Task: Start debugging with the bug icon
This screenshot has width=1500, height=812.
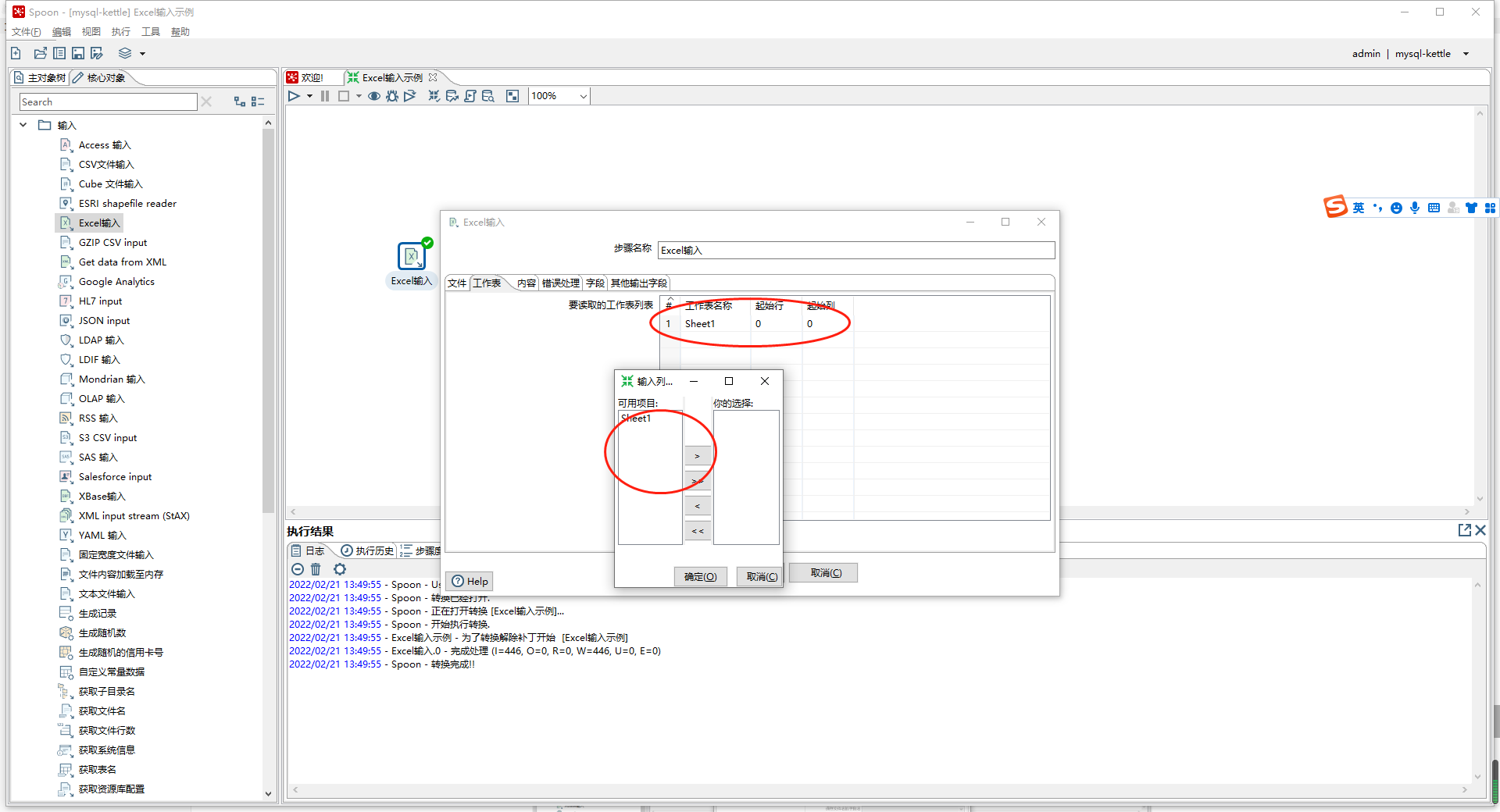Action: 392,96
